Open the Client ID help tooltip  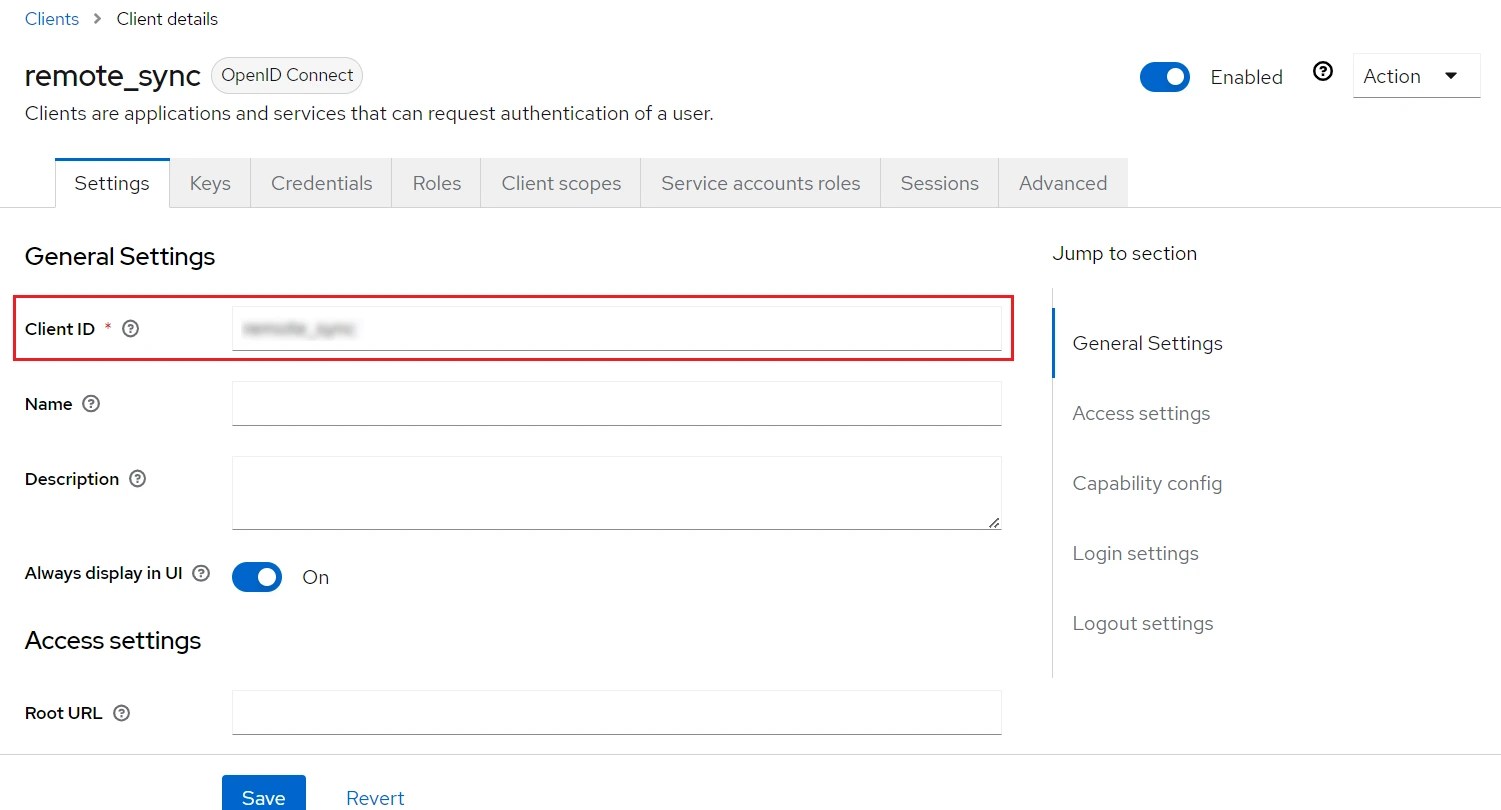pyautogui.click(x=131, y=328)
